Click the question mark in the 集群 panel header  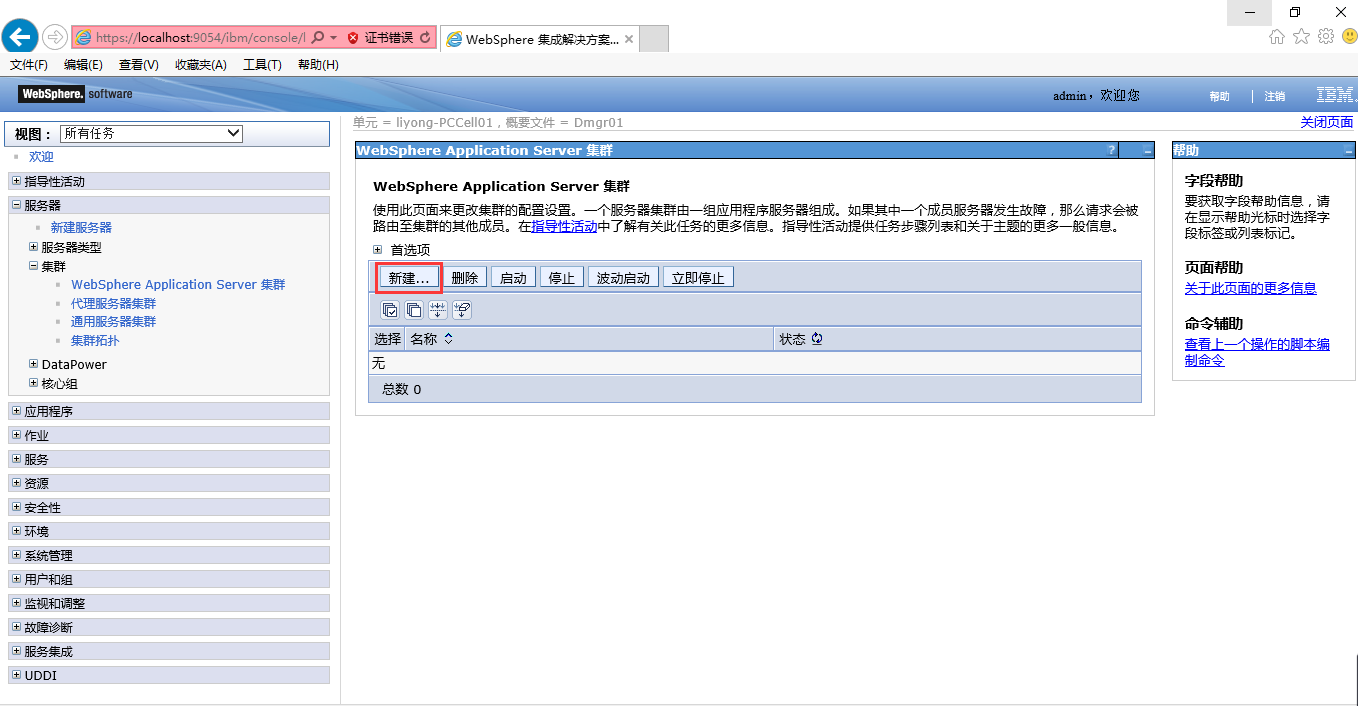(1111, 151)
